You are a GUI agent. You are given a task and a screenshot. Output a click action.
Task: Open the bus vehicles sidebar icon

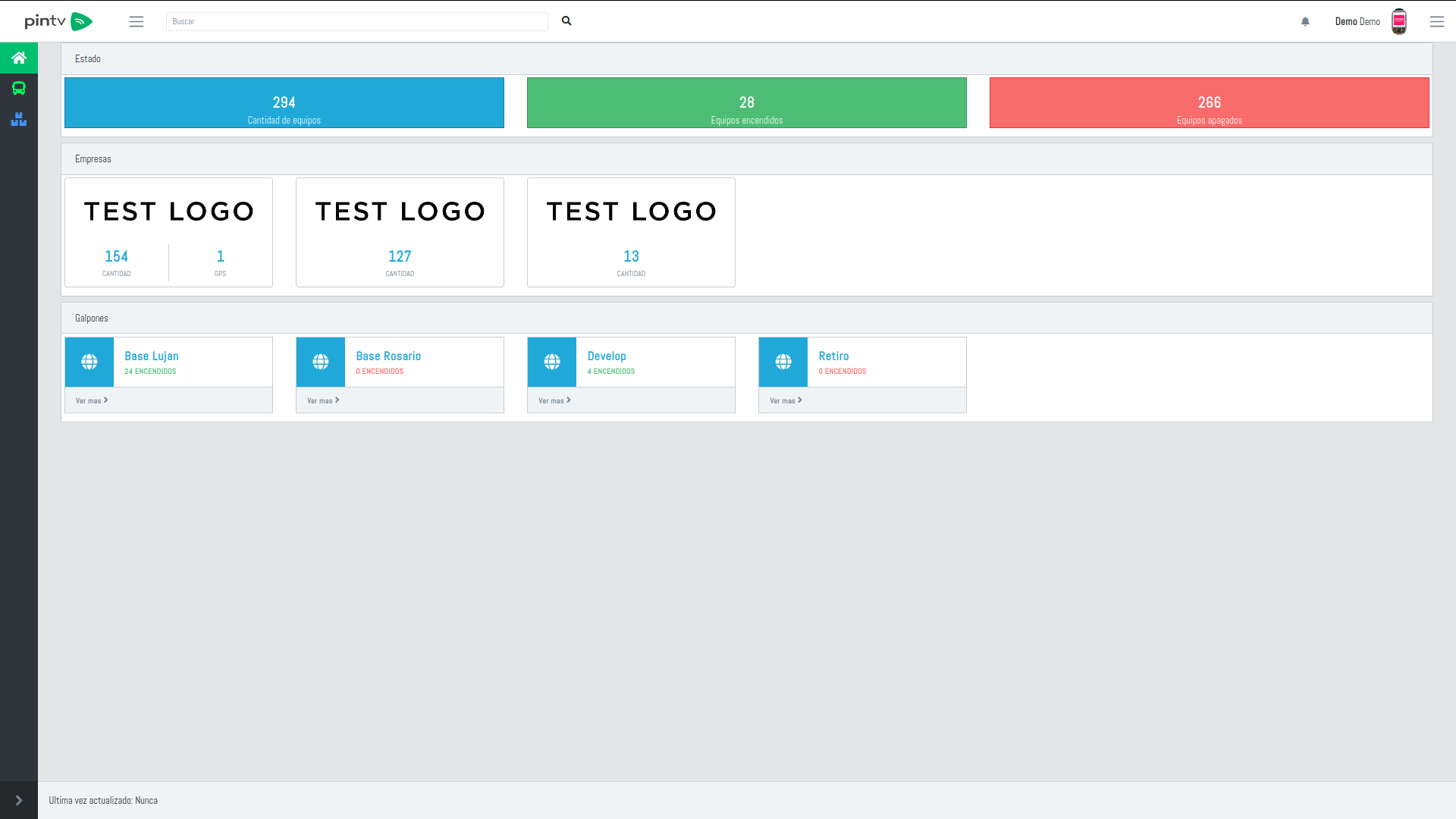(19, 89)
